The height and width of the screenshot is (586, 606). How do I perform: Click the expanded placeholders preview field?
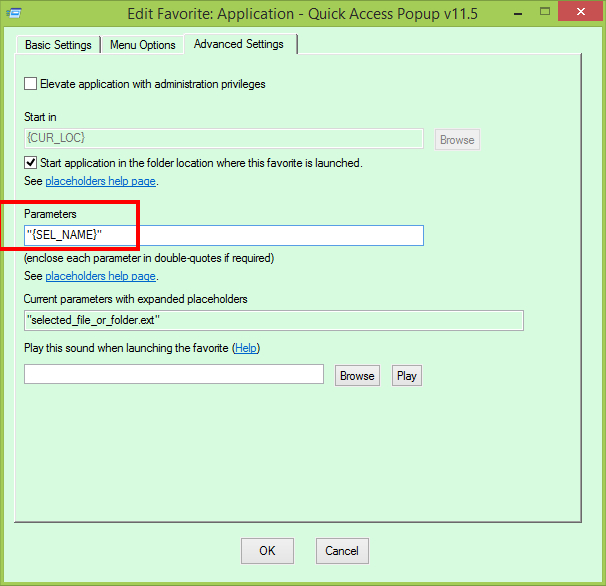point(274,320)
